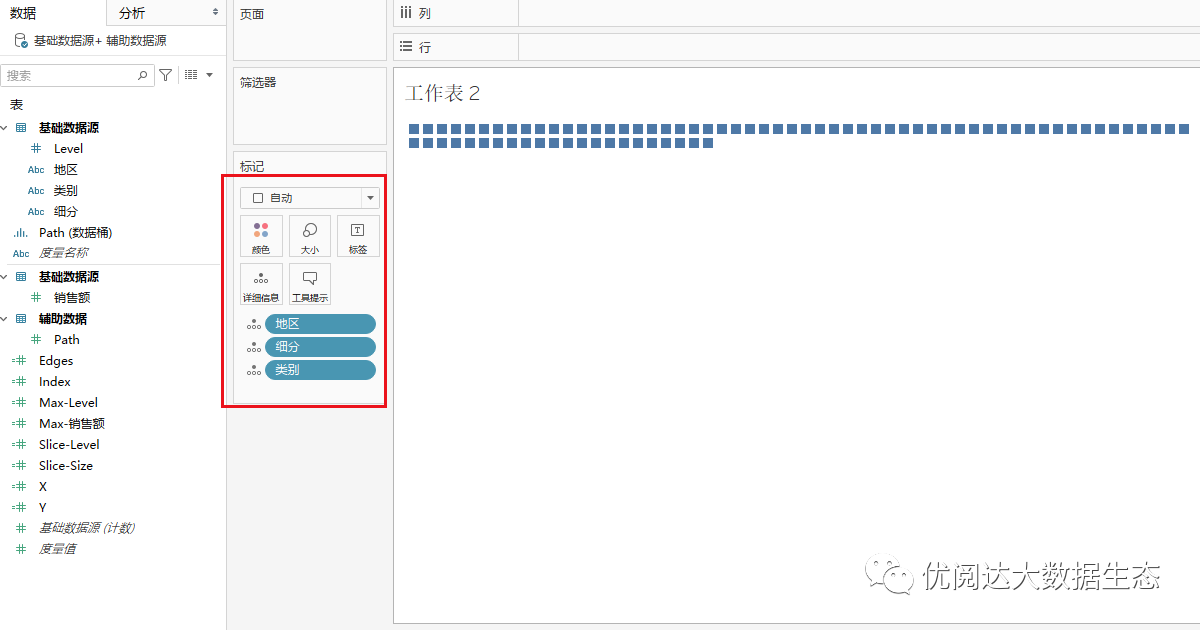The height and width of the screenshot is (630, 1200).
Task: Open the 详细信息 detail marks button
Action: [261, 284]
